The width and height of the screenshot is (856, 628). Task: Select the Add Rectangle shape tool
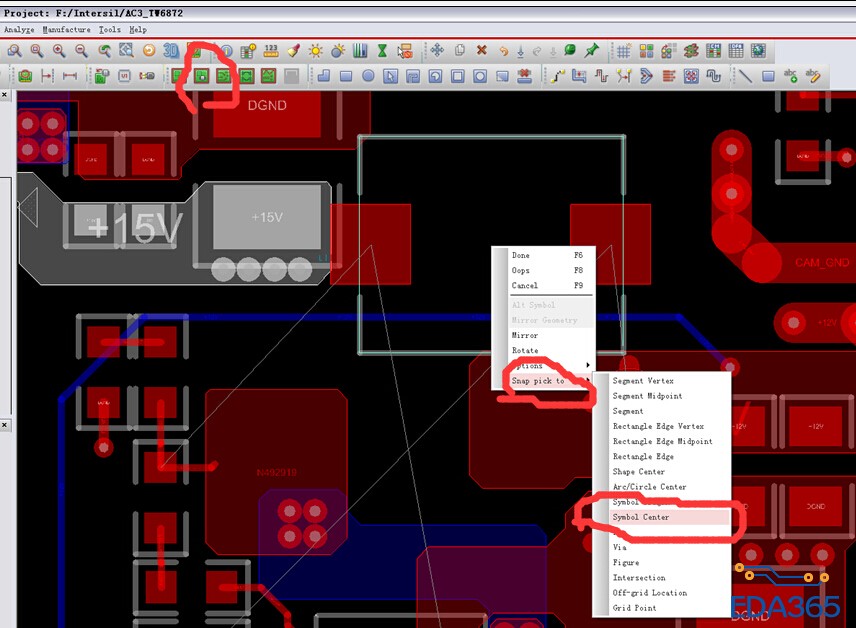346,76
